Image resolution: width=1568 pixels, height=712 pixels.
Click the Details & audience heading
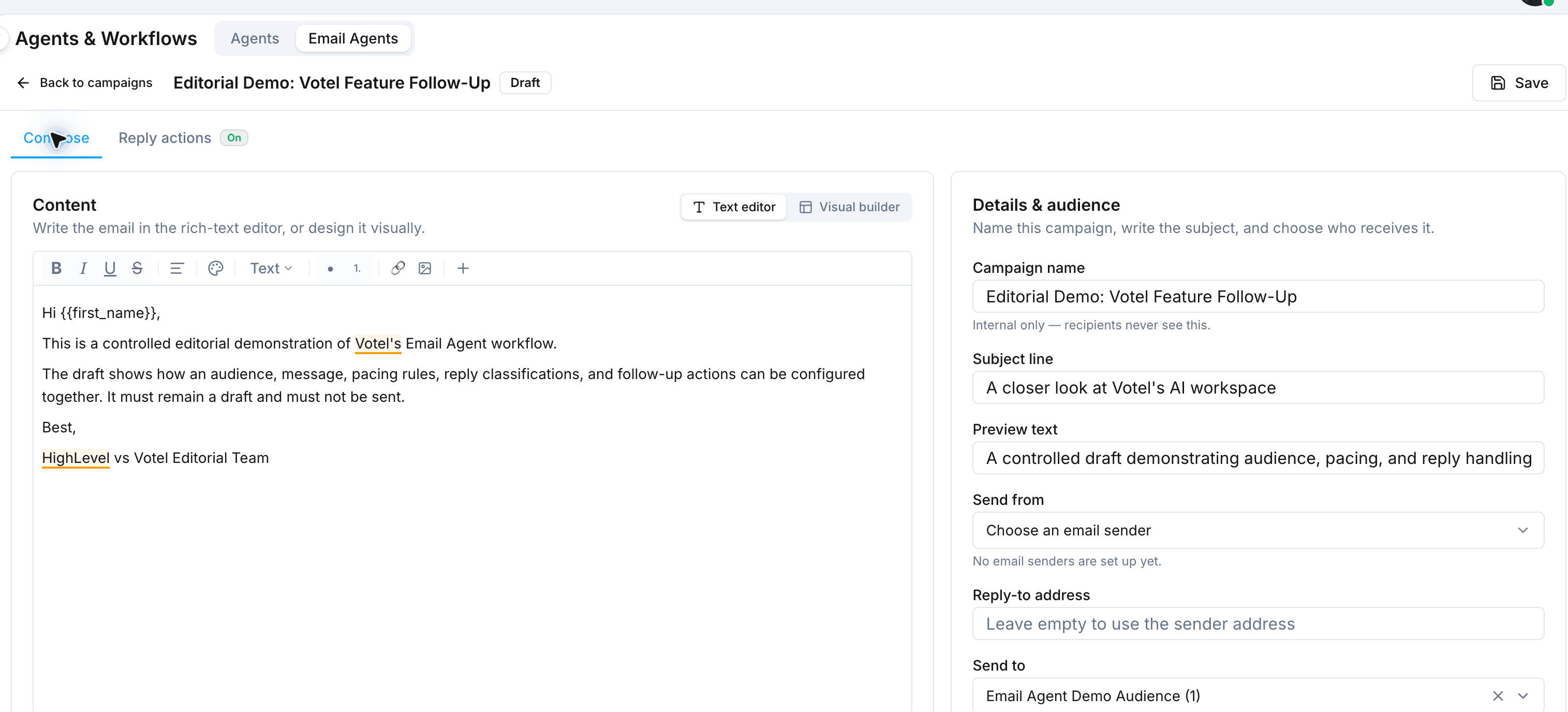[x=1046, y=205]
